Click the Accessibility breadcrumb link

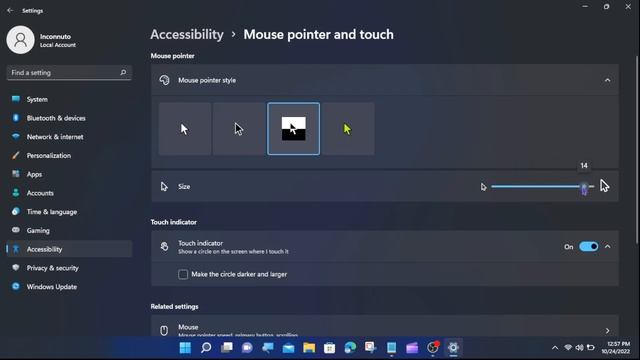187,35
